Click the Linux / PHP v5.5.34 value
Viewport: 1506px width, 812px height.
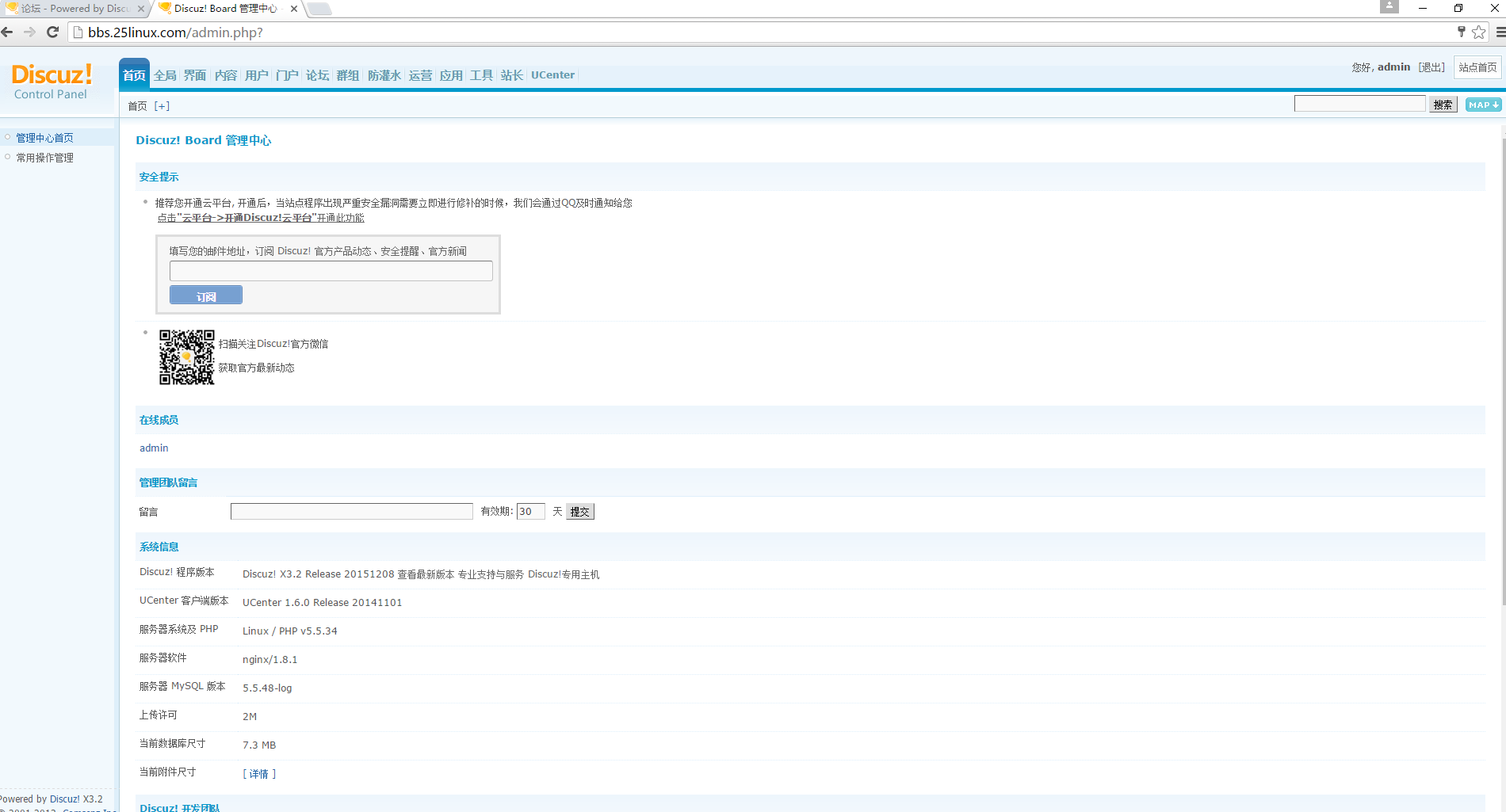tap(289, 631)
